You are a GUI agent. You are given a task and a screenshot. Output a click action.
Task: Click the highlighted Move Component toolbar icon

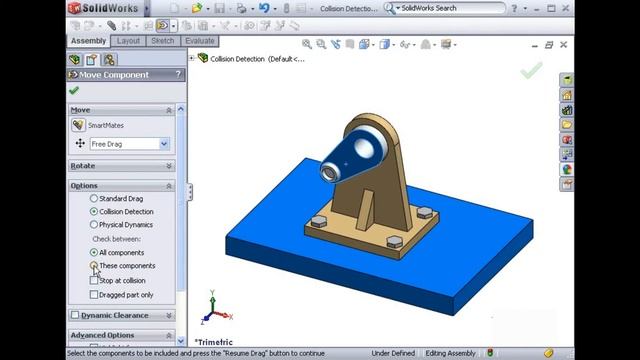[162, 26]
